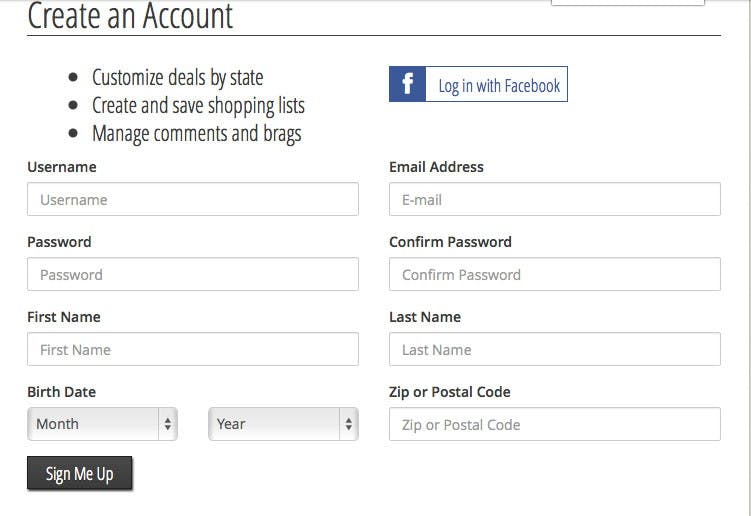Image resolution: width=751 pixels, height=516 pixels.
Task: Focus the E-mail address field
Action: [x=555, y=199]
